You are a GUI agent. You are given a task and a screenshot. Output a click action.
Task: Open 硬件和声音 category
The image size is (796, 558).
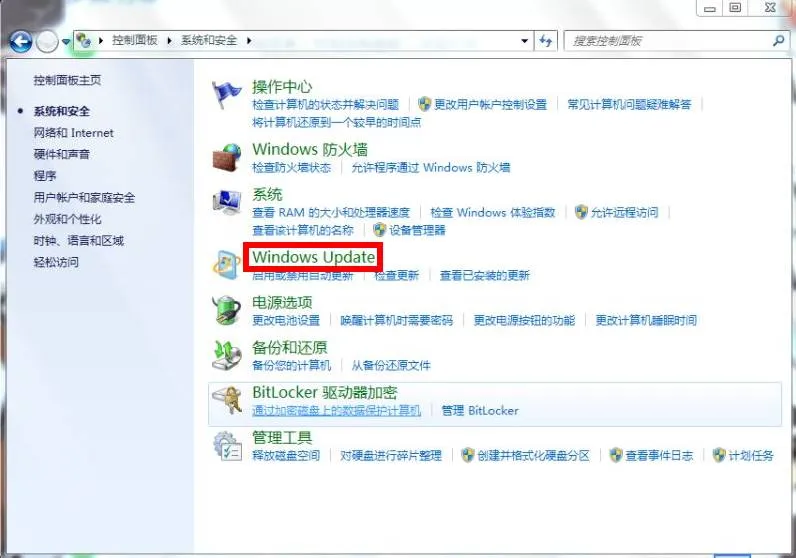(x=61, y=154)
